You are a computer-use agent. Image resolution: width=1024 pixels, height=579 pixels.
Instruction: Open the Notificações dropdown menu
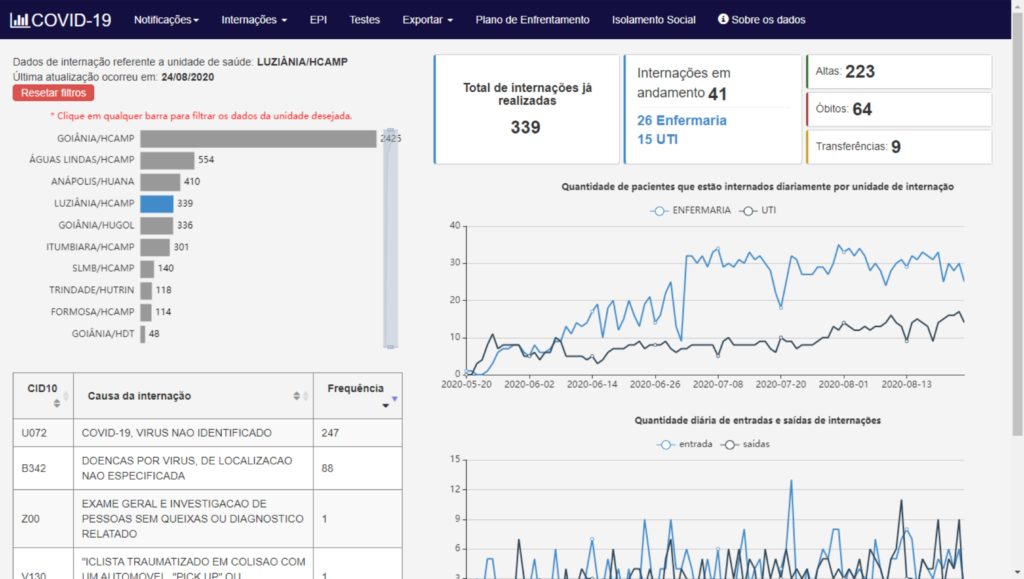tap(166, 20)
